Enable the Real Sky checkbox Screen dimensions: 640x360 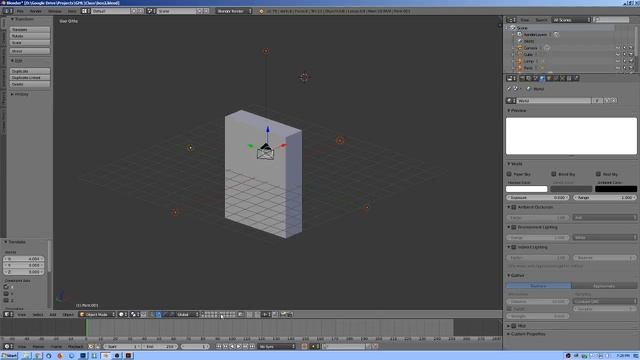(598, 174)
